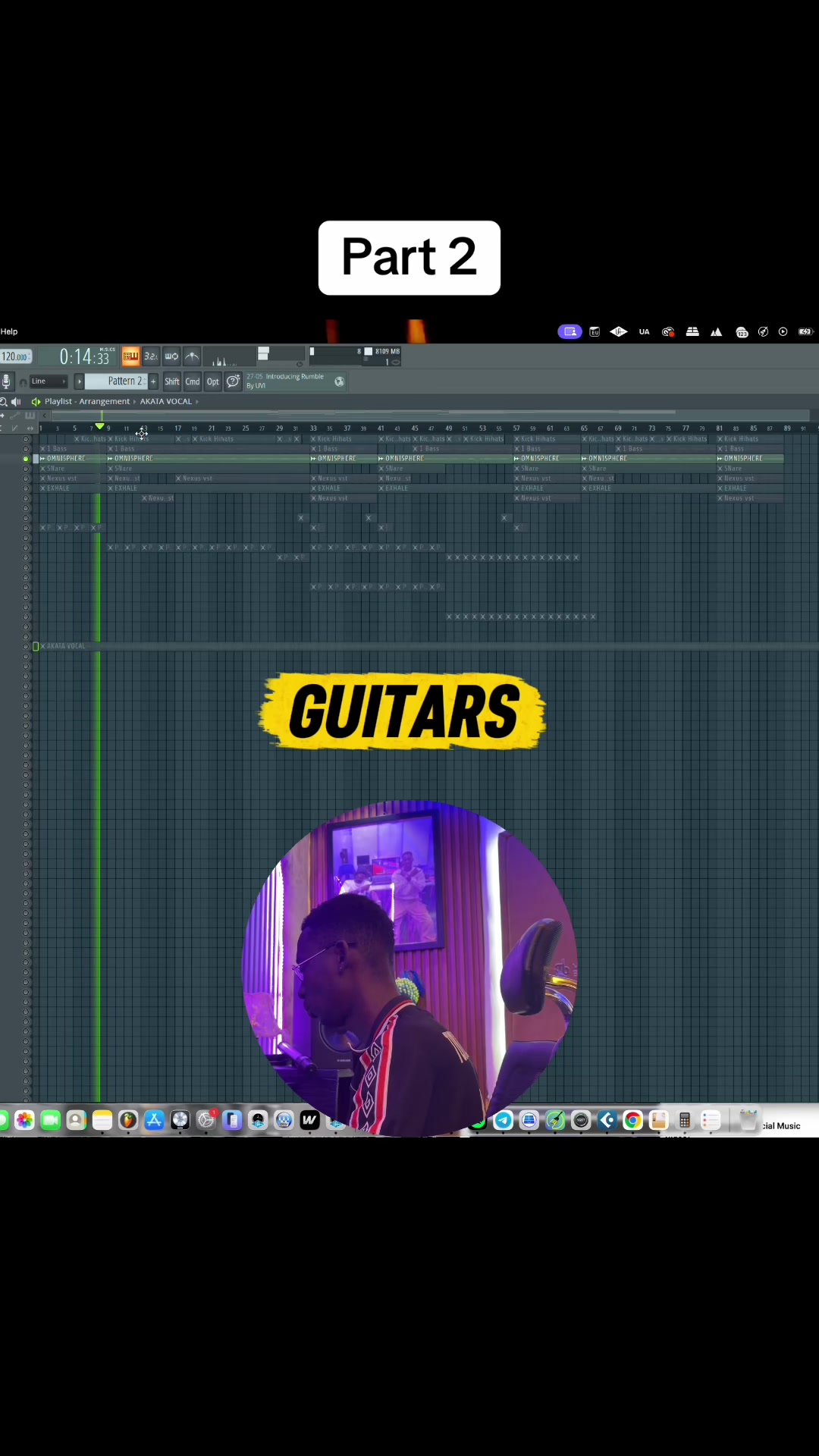Click the playlist scroll left arrow

point(45,415)
